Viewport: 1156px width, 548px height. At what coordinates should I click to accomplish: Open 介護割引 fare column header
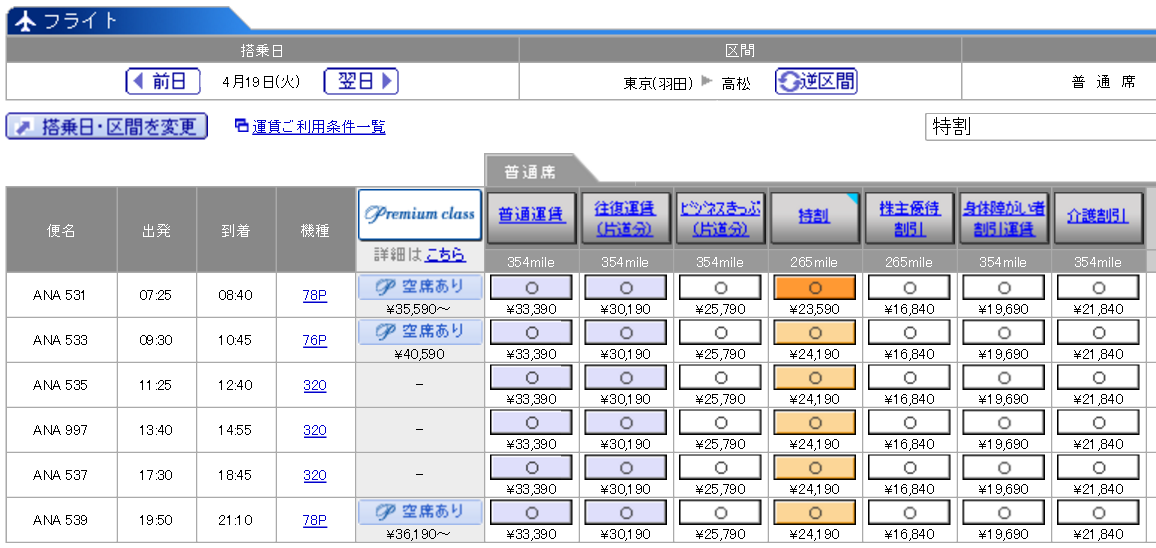(x=1098, y=218)
